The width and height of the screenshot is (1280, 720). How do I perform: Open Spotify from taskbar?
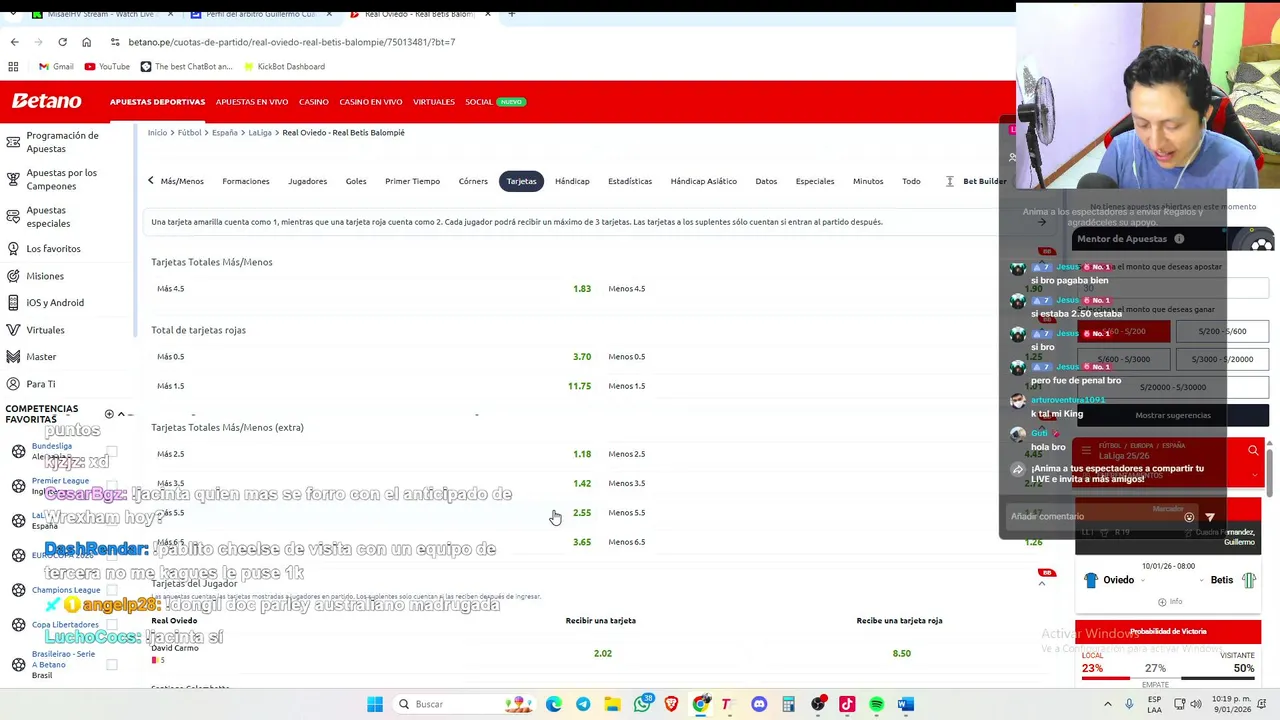876,704
